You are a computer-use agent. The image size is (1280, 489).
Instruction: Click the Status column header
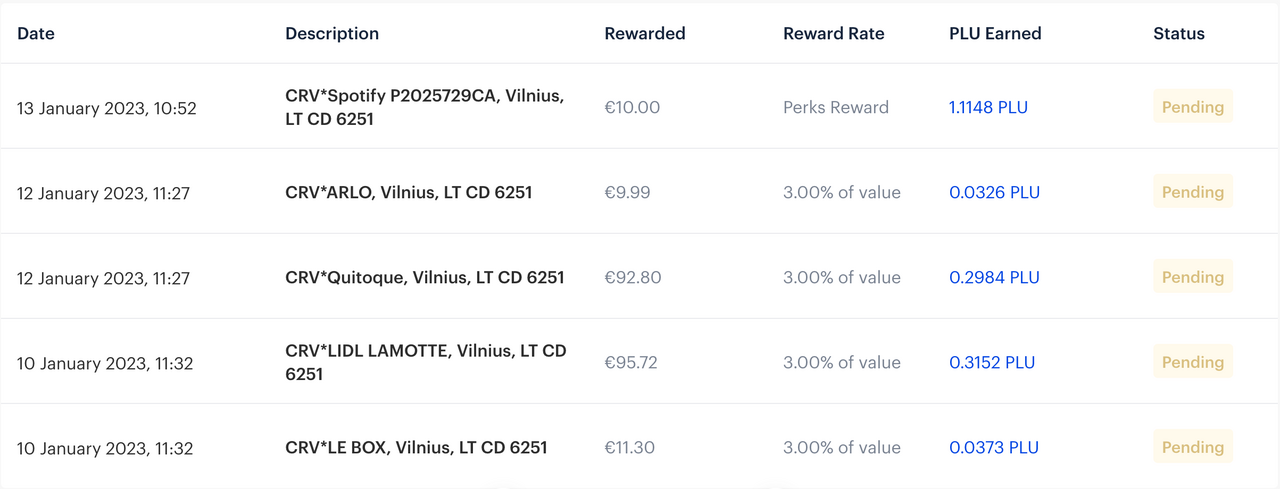(x=1179, y=33)
